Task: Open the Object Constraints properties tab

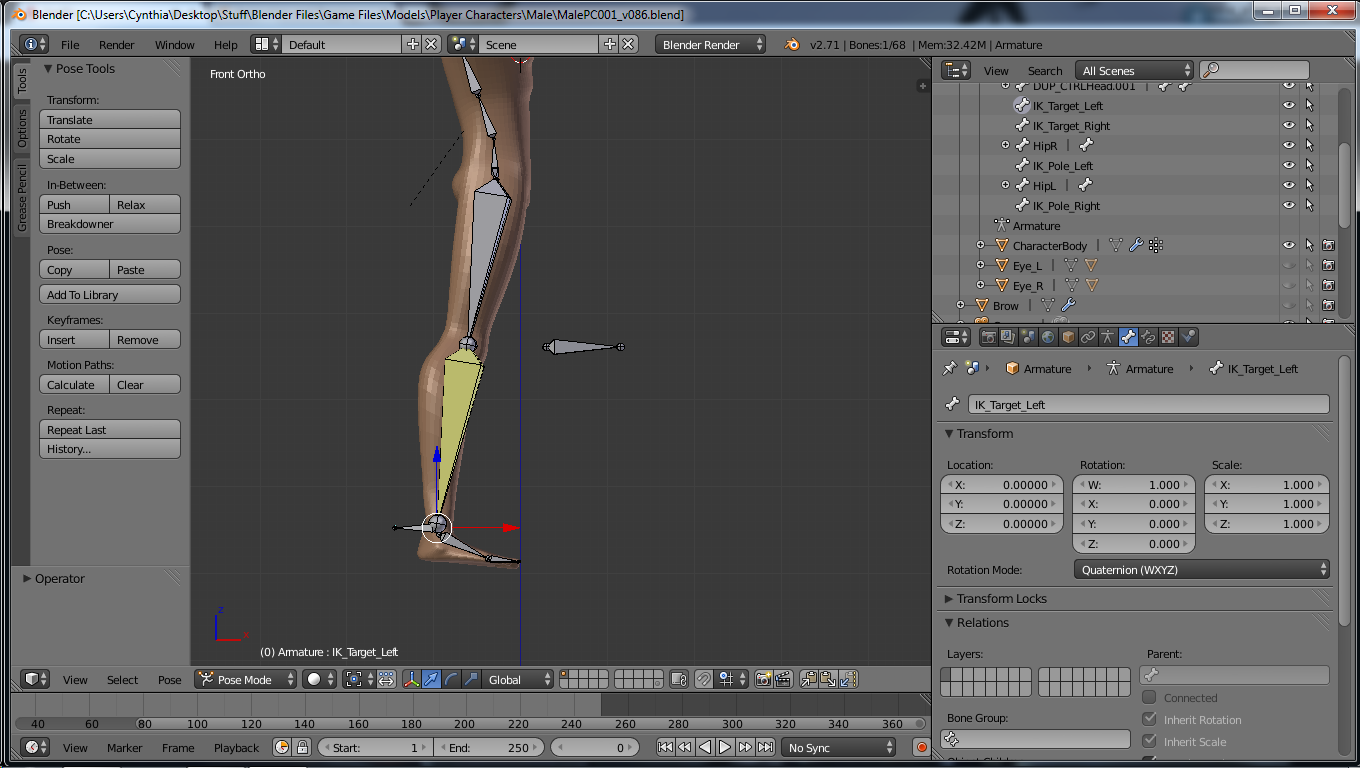Action: pyautogui.click(x=1088, y=337)
